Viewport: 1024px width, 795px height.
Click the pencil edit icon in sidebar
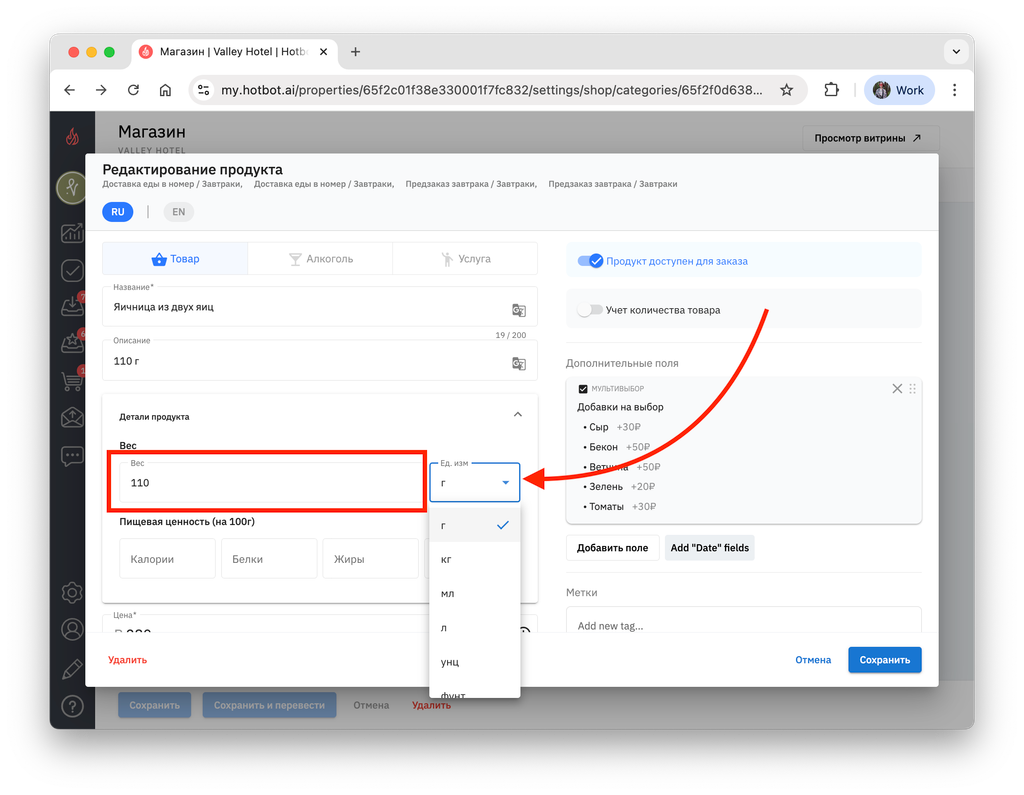72,669
